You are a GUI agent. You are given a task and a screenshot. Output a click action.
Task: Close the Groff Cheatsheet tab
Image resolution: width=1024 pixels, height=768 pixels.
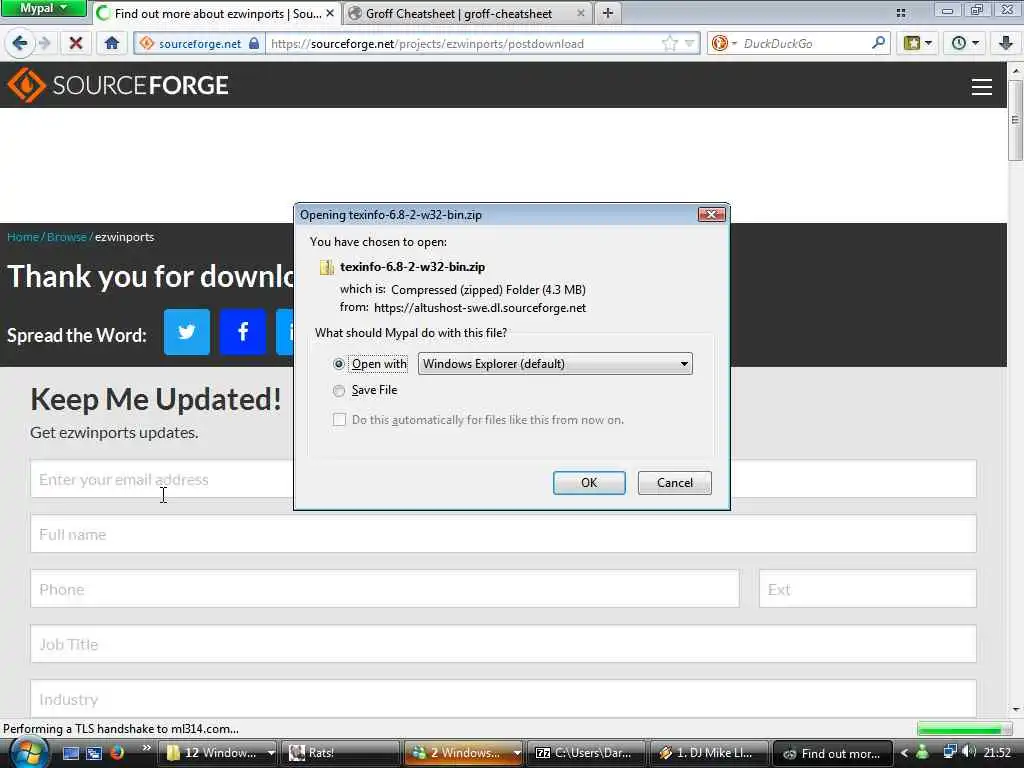[x=581, y=13]
